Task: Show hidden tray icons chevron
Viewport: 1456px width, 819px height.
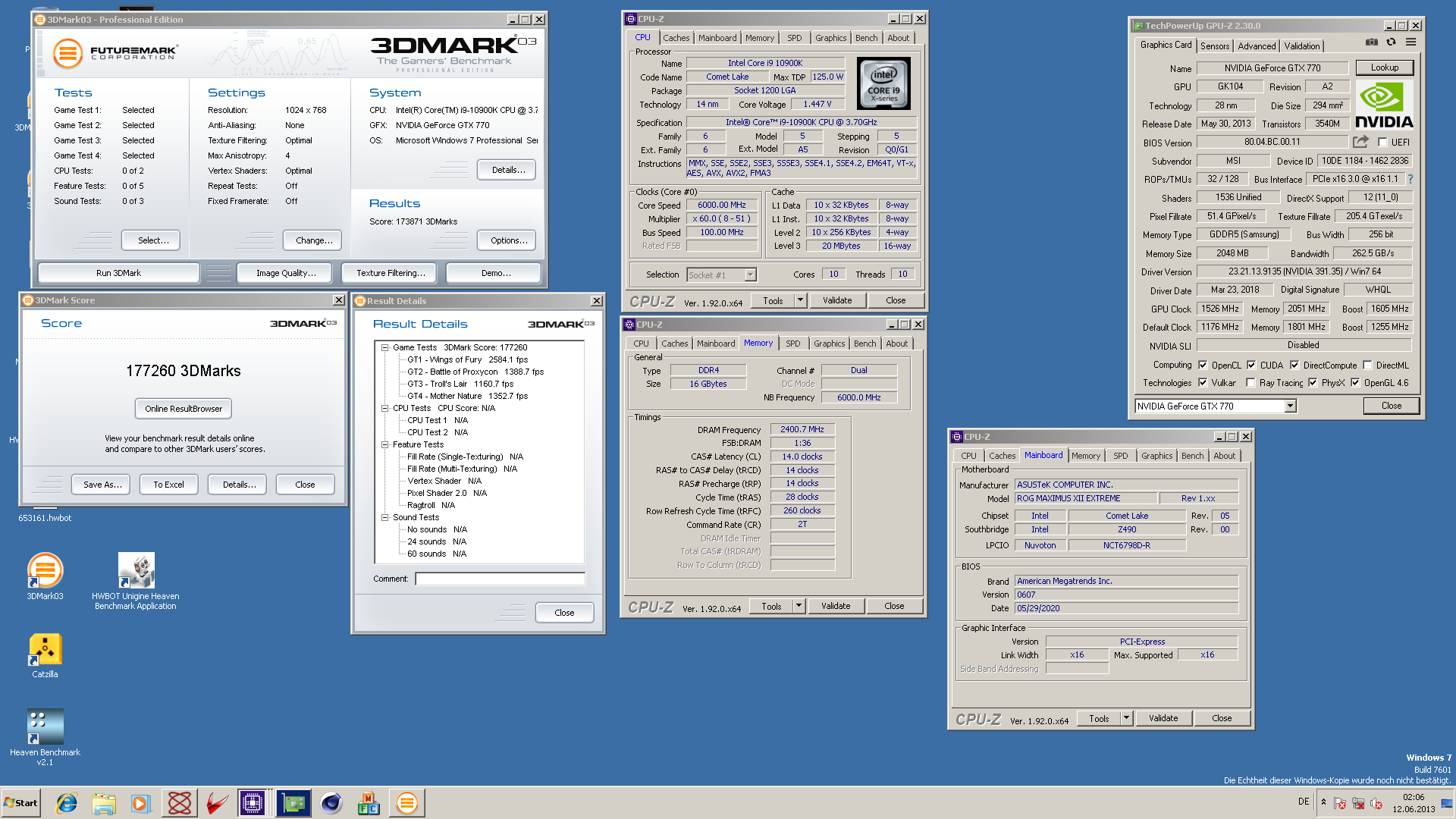Action: [1323, 802]
